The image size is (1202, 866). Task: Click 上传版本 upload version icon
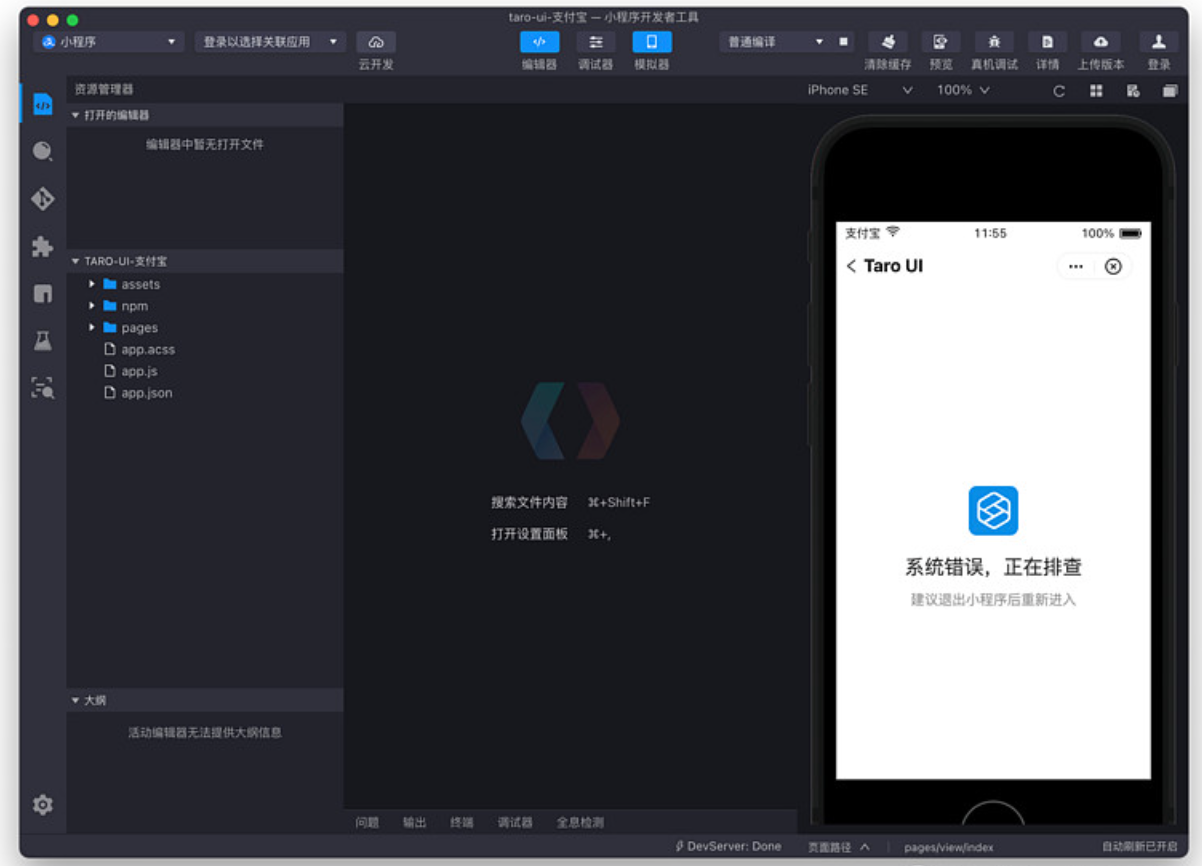[1101, 42]
